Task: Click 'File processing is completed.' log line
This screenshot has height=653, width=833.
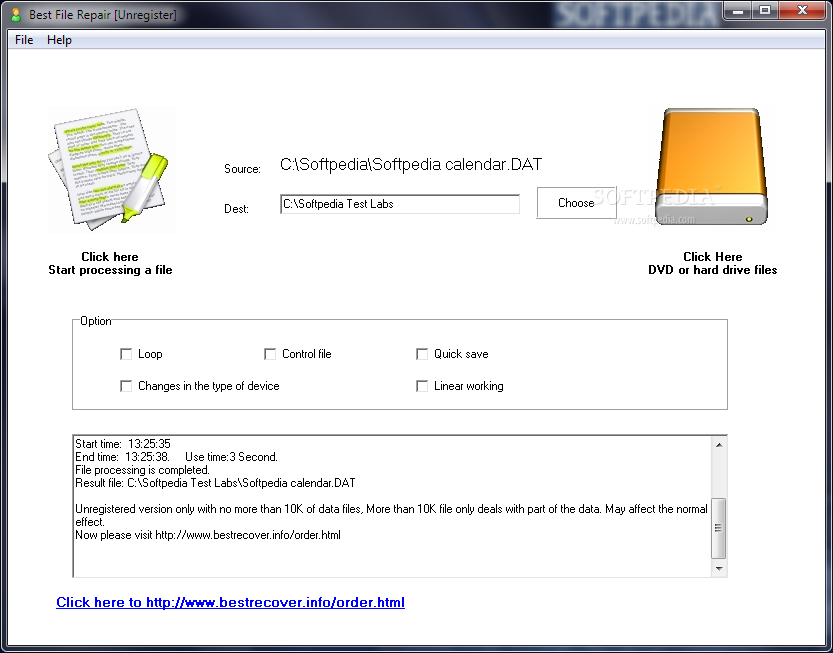Action: click(142, 470)
